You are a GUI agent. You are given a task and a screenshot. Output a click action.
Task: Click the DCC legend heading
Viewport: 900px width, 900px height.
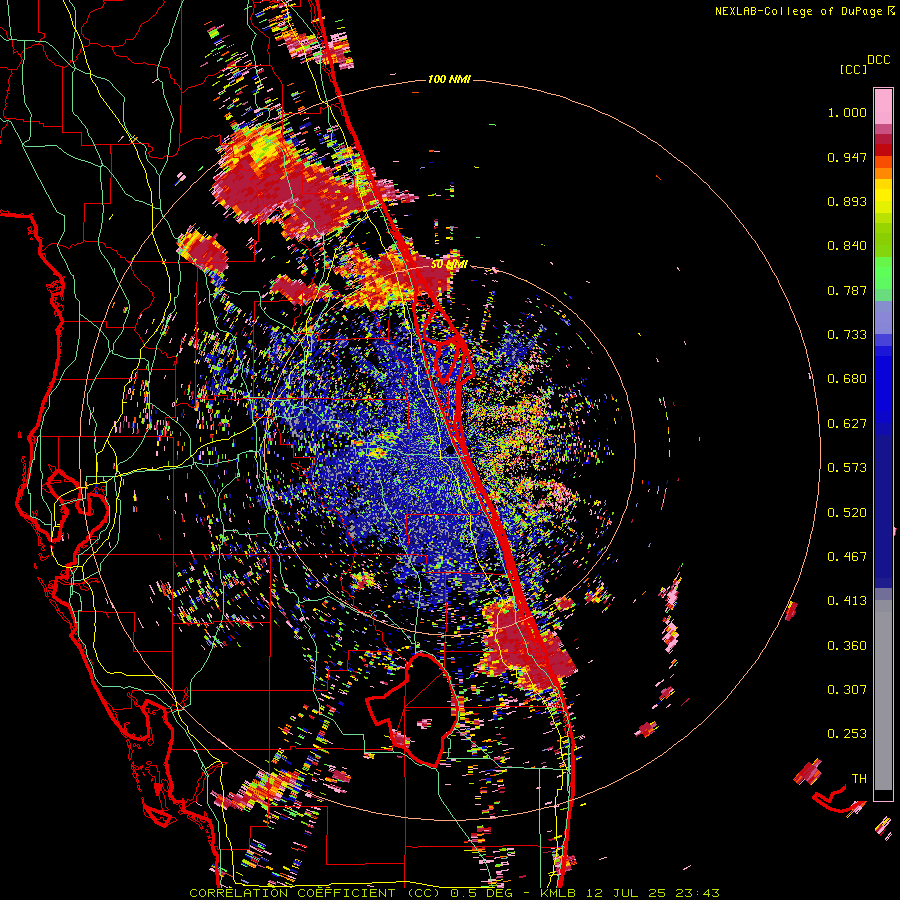tap(878, 60)
